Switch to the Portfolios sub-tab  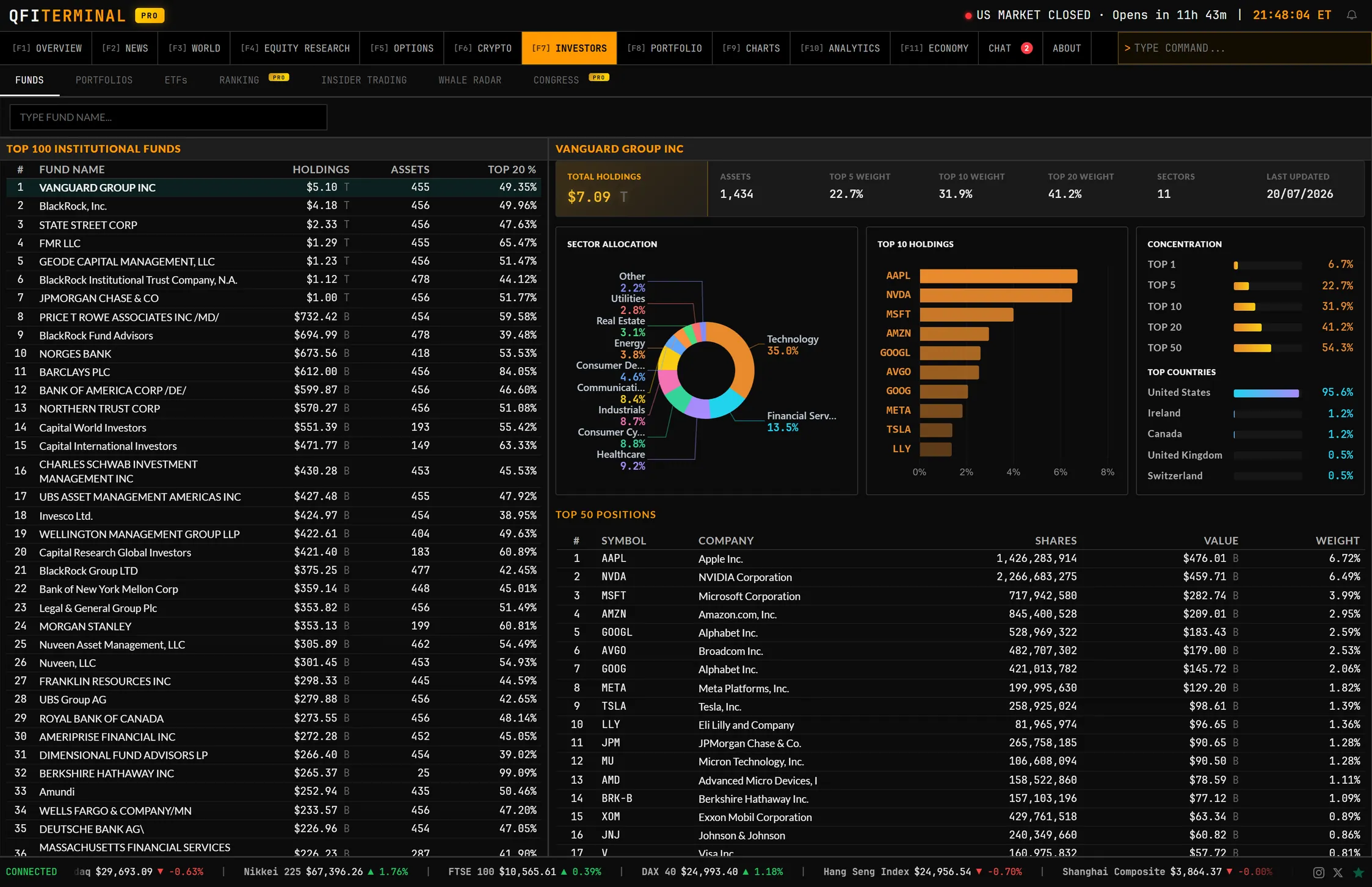coord(104,80)
